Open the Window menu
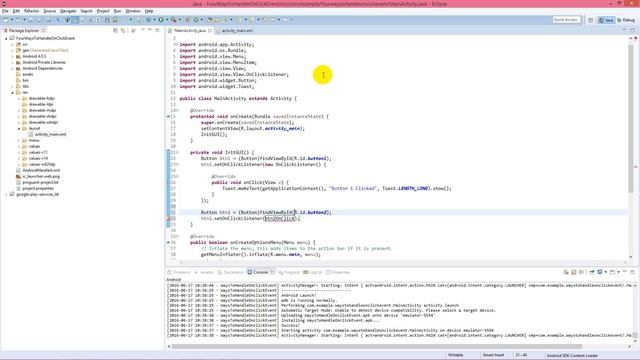 pos(133,11)
